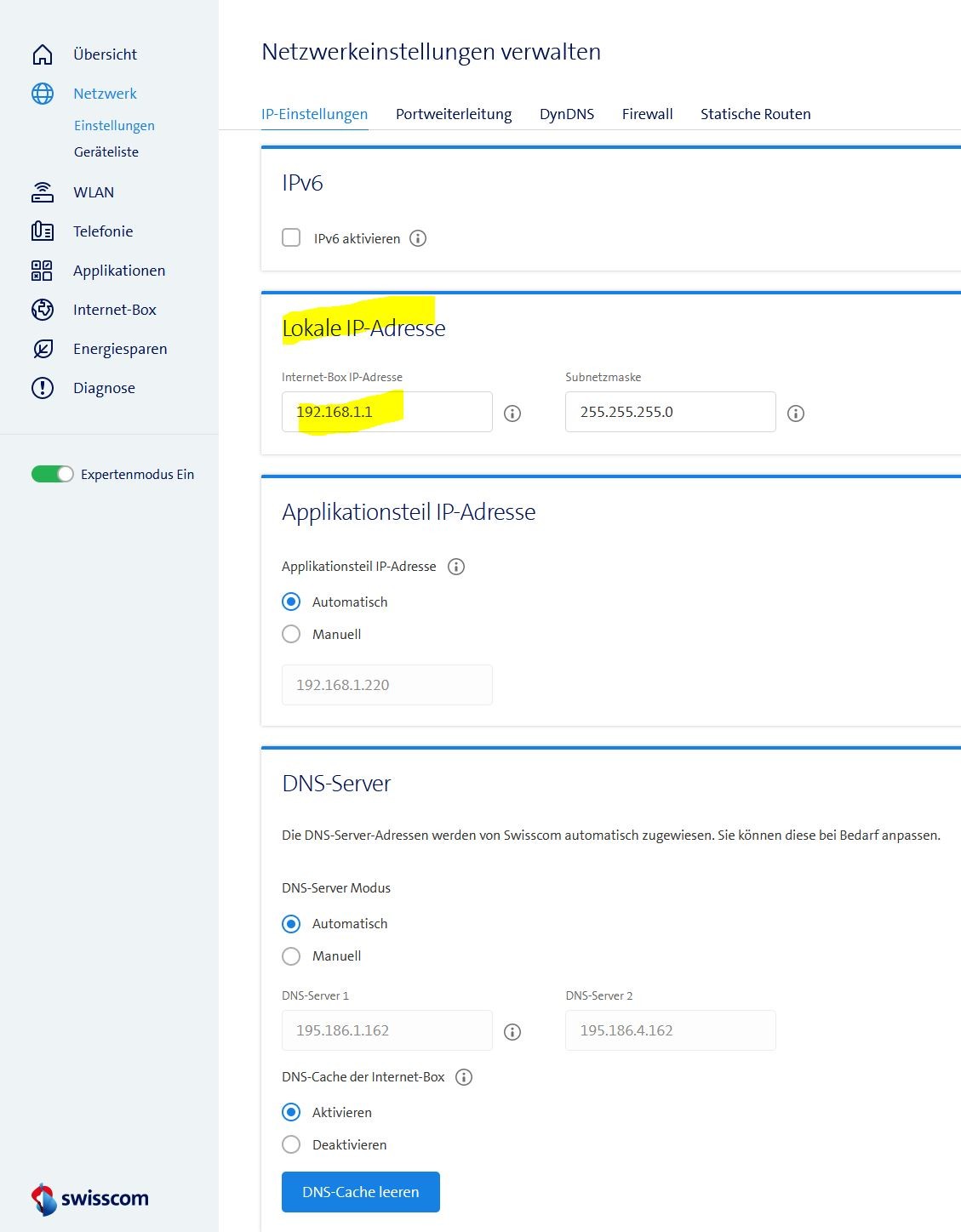Open the Internet-Box IP-Adresse info tooltip

pyautogui.click(x=512, y=413)
